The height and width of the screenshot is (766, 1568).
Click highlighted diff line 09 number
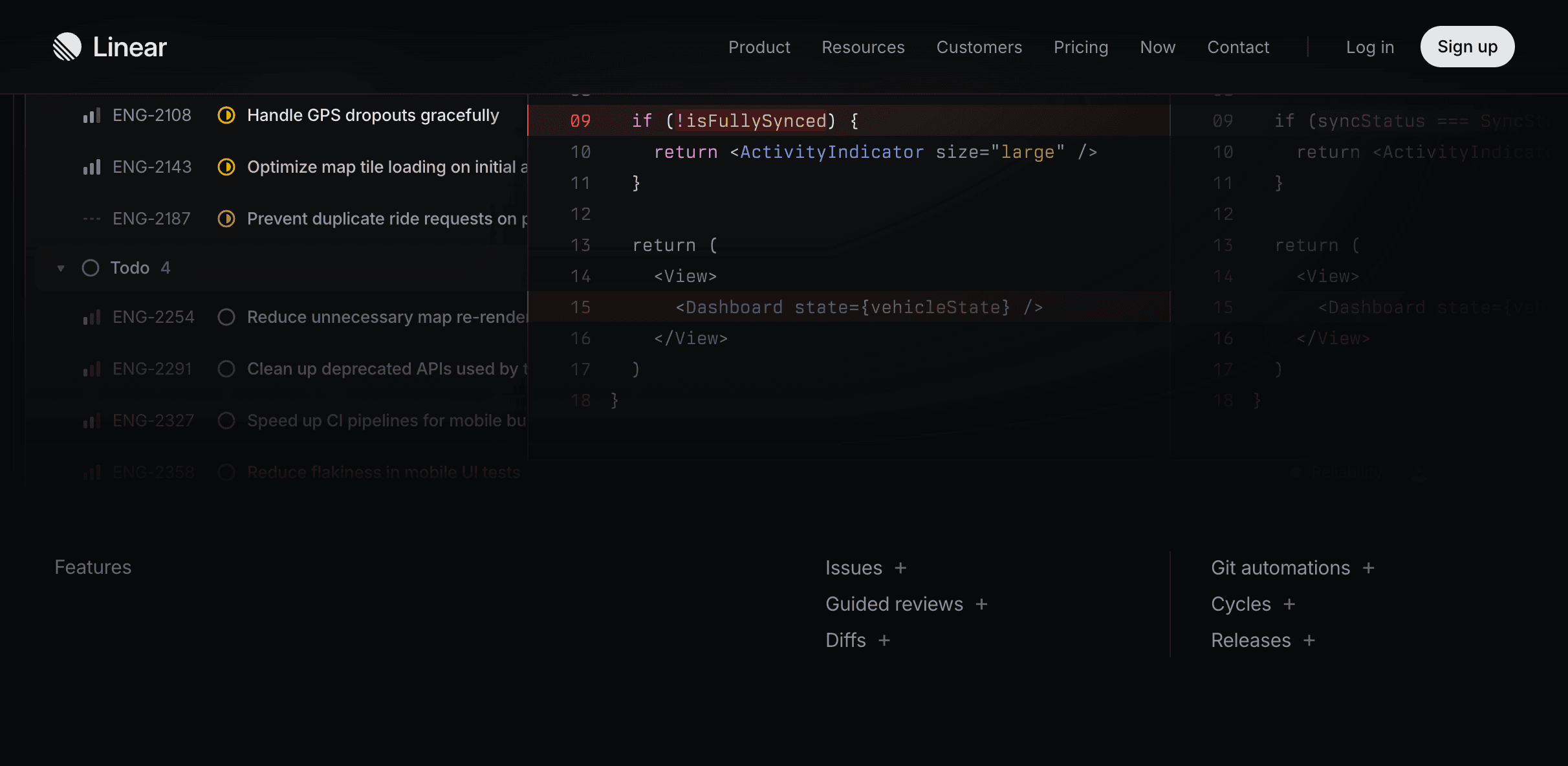coord(580,121)
